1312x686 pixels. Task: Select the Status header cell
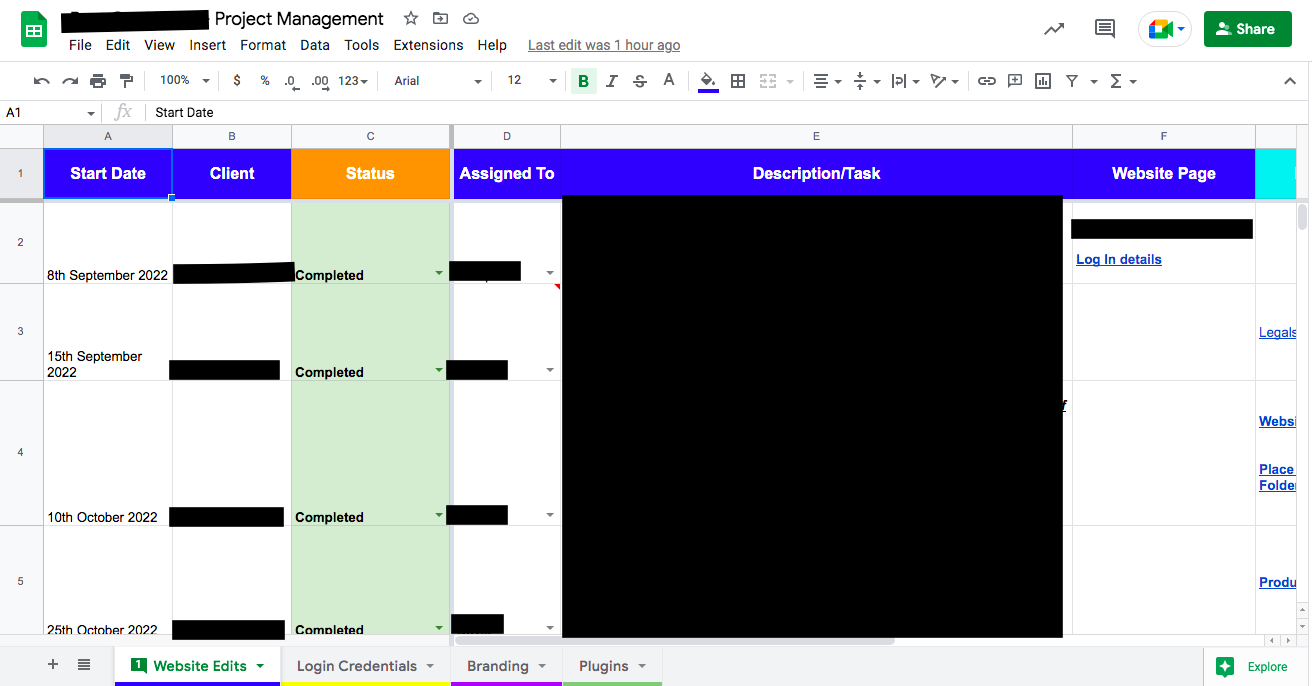click(x=371, y=174)
